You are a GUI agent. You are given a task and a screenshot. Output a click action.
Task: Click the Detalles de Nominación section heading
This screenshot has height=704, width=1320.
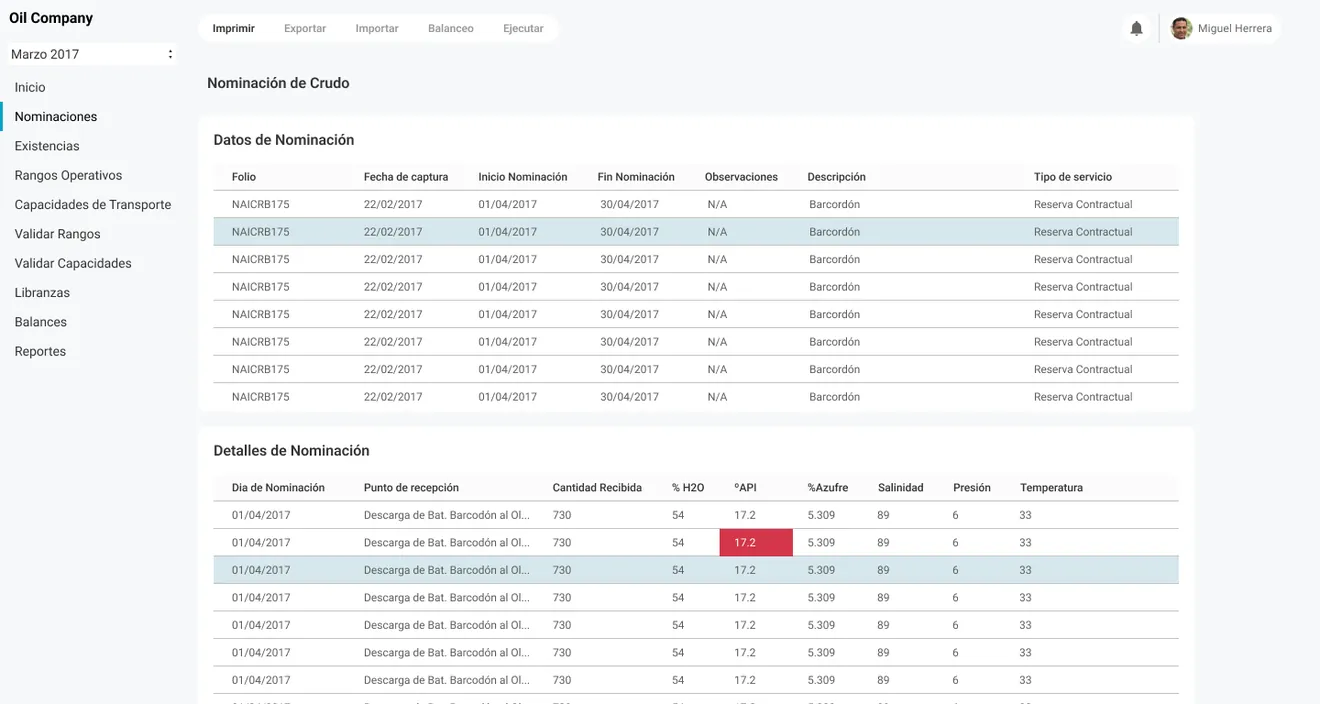tap(291, 451)
